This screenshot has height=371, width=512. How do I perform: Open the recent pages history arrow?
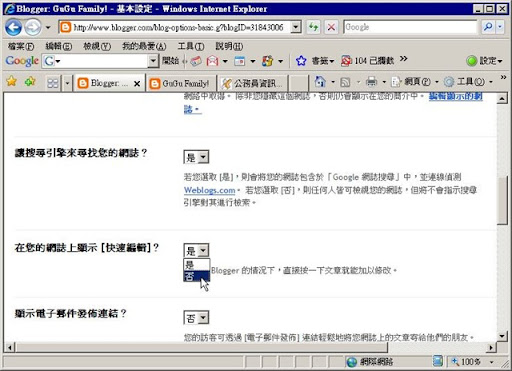click(48, 28)
